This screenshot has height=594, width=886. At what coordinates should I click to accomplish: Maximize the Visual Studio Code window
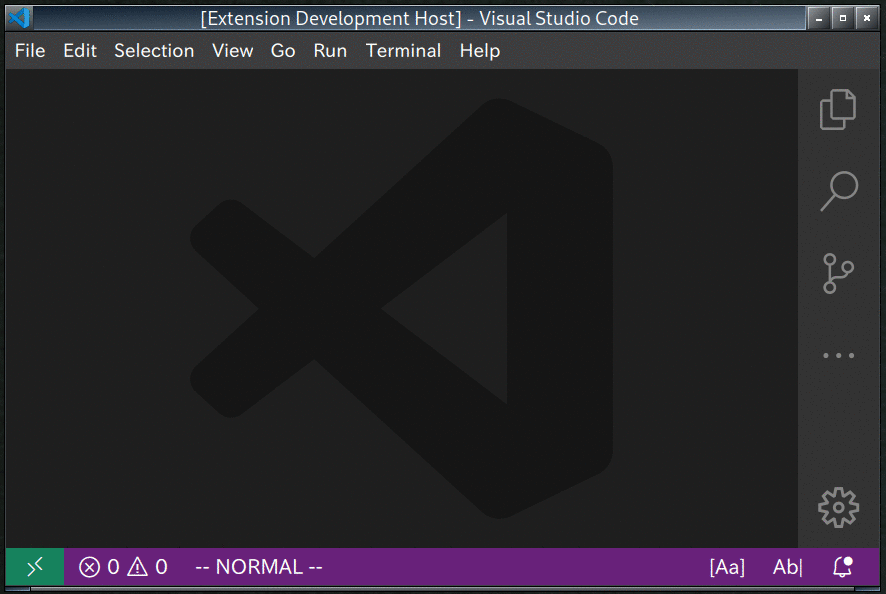pos(842,19)
